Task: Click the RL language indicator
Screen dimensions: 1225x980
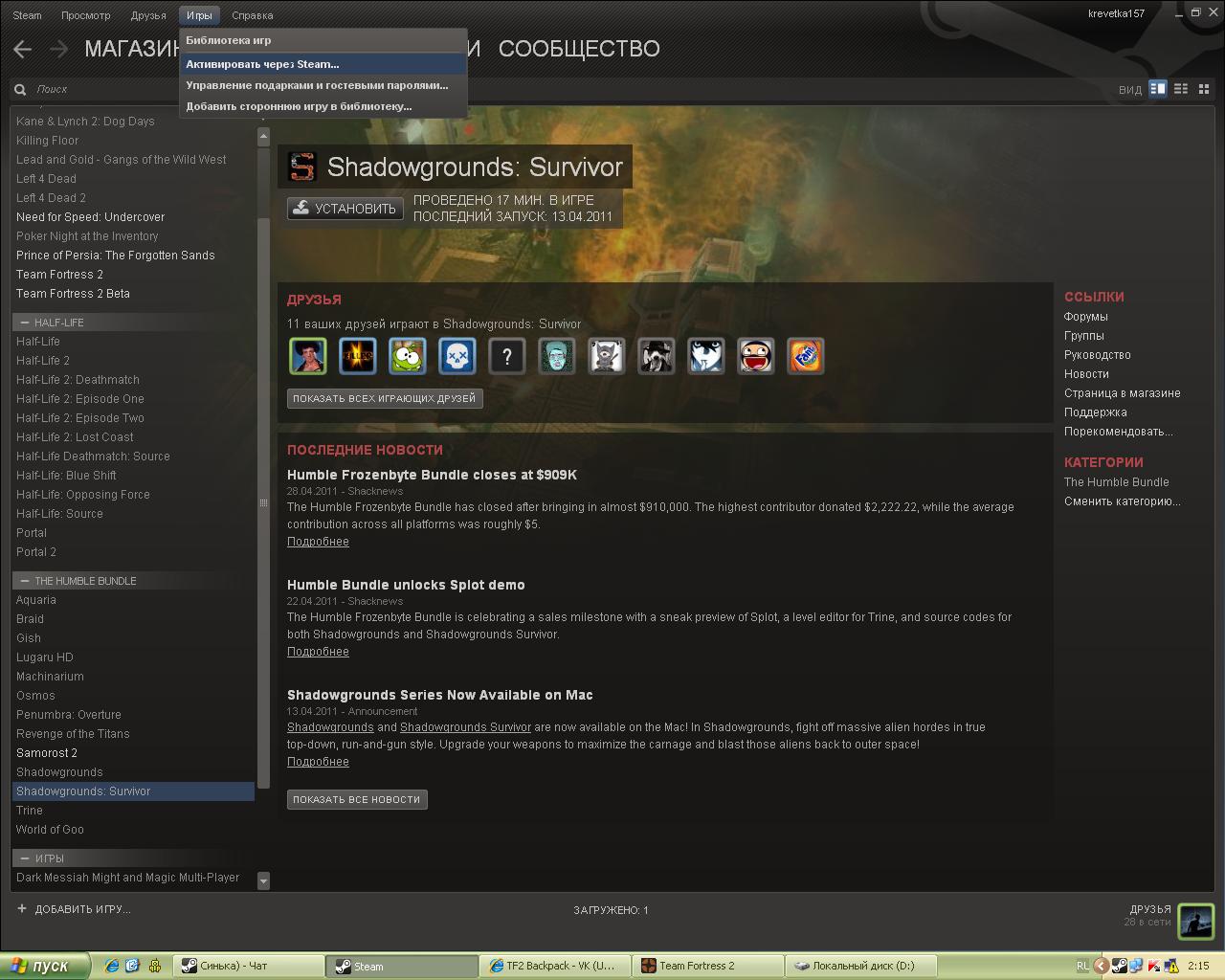Action: pos(1082,966)
